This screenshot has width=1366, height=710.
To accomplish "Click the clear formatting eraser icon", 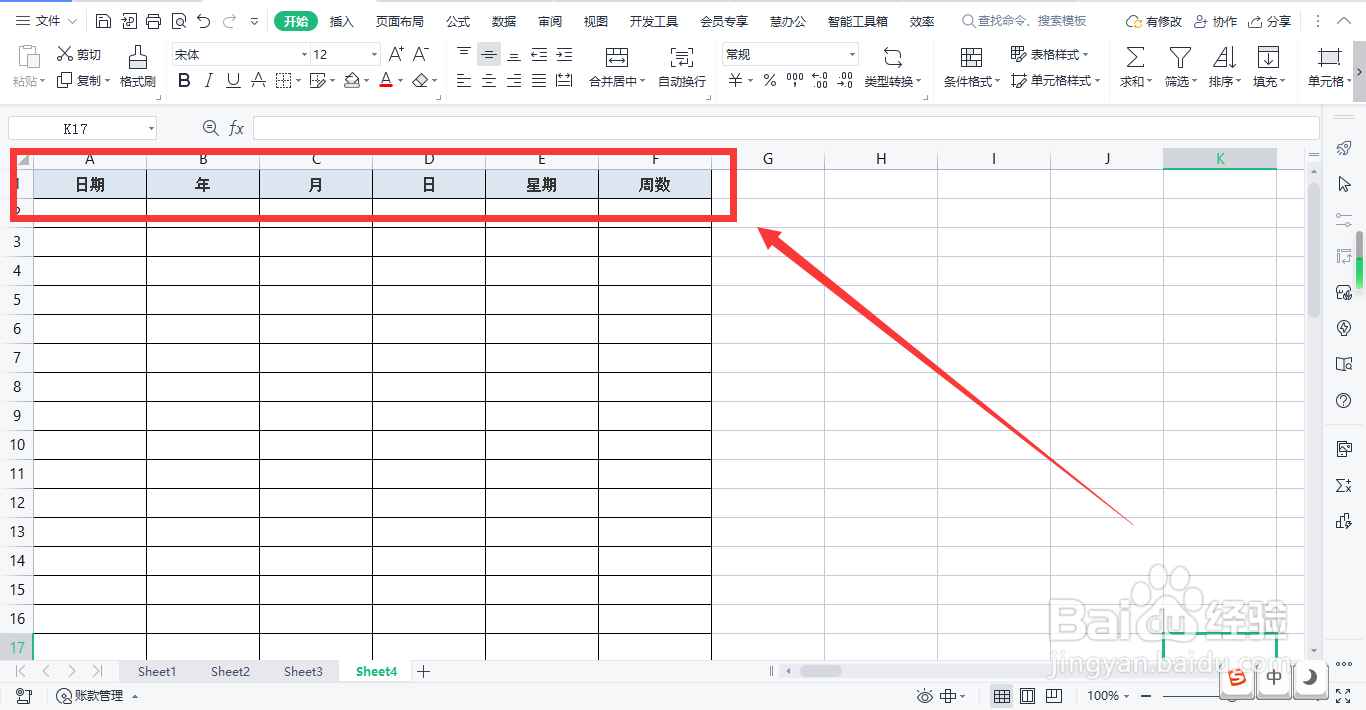I will tap(421, 81).
